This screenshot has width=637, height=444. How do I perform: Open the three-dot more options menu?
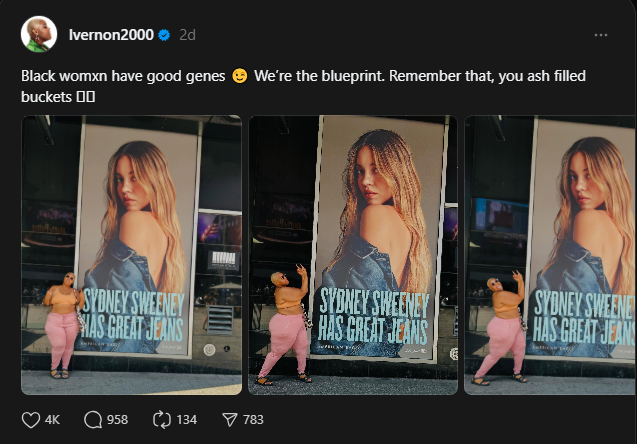pos(601,35)
